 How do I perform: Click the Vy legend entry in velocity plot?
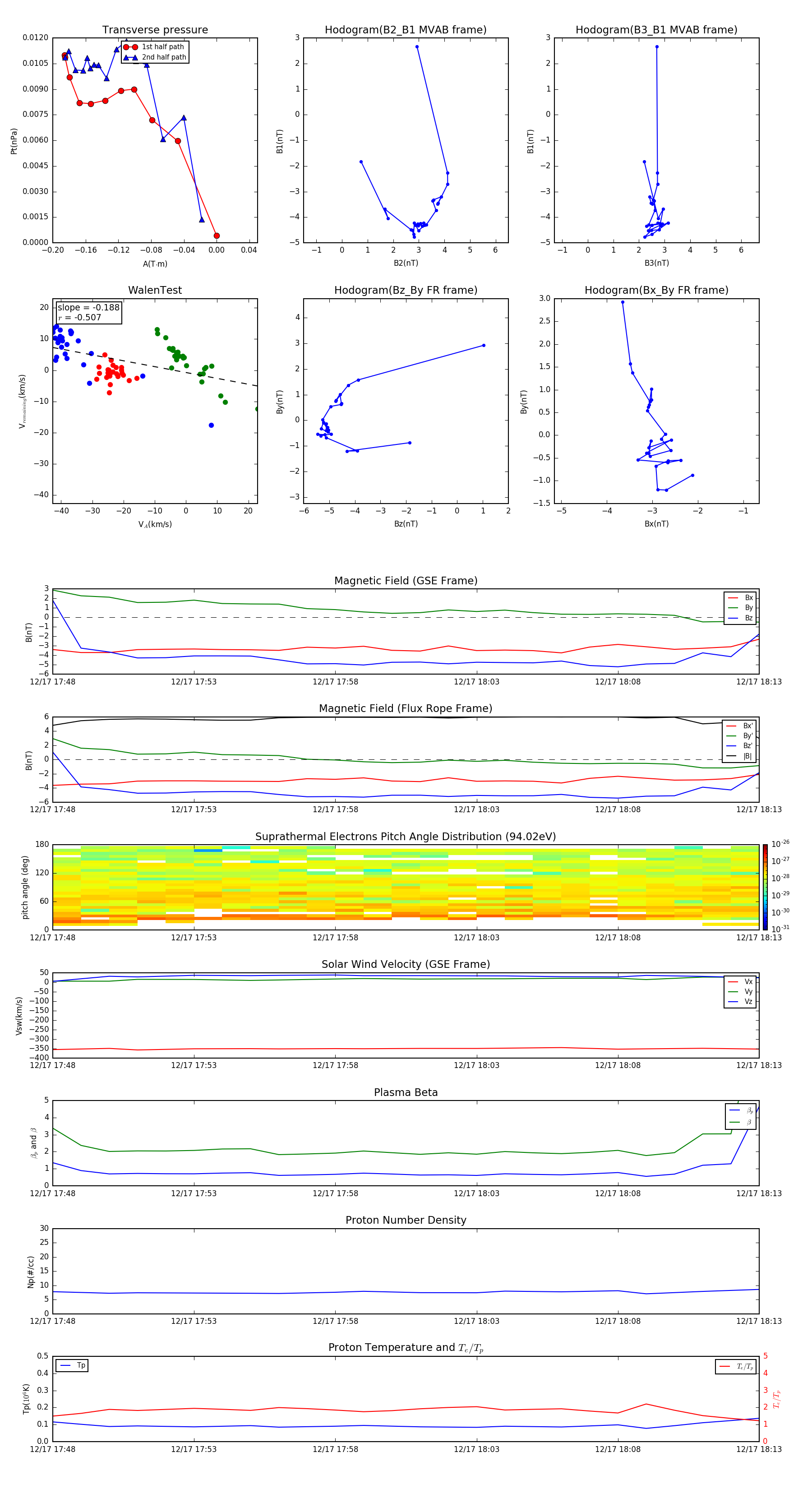[x=740, y=991]
